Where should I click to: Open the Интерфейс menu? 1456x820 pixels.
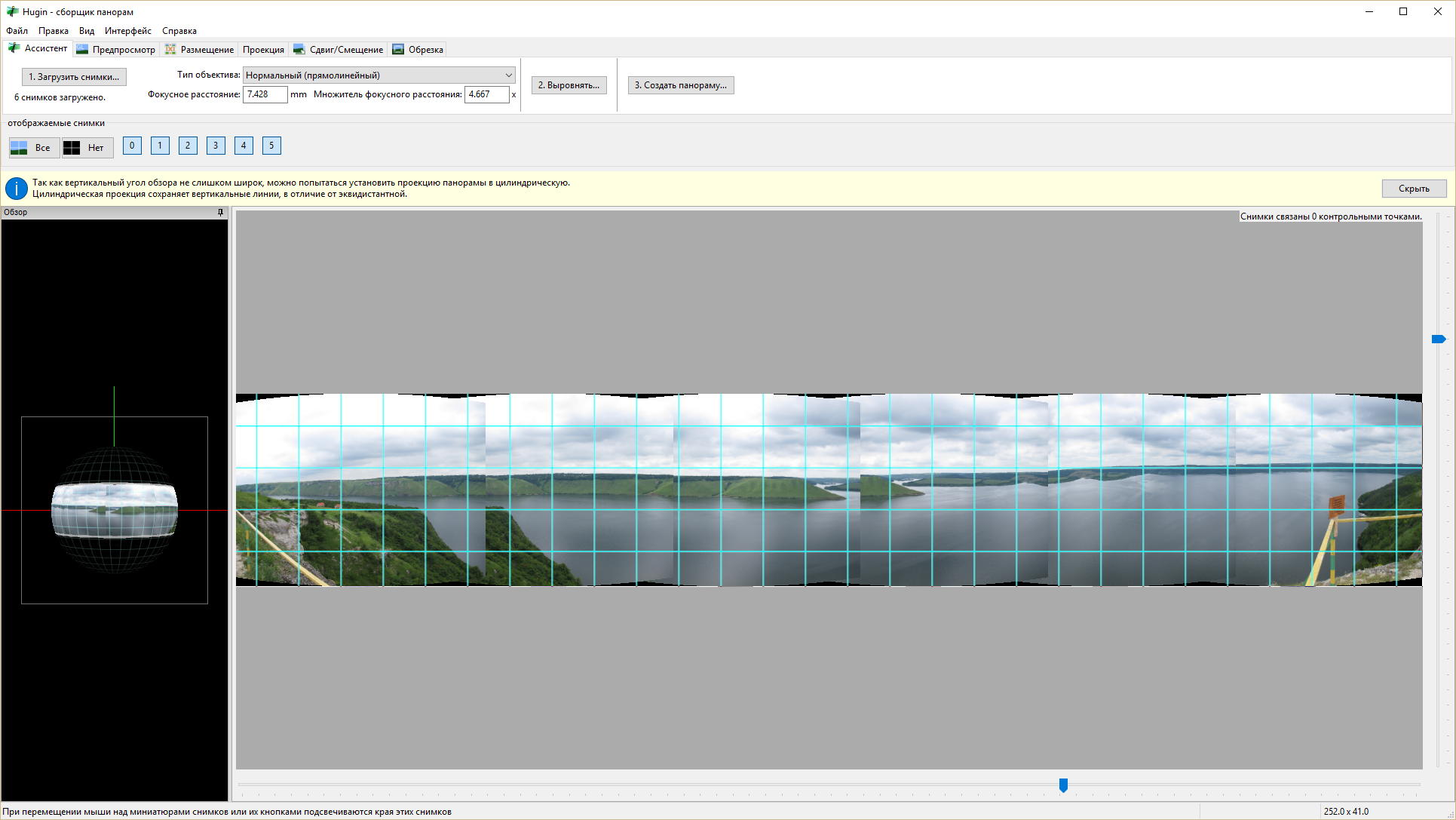click(x=127, y=31)
